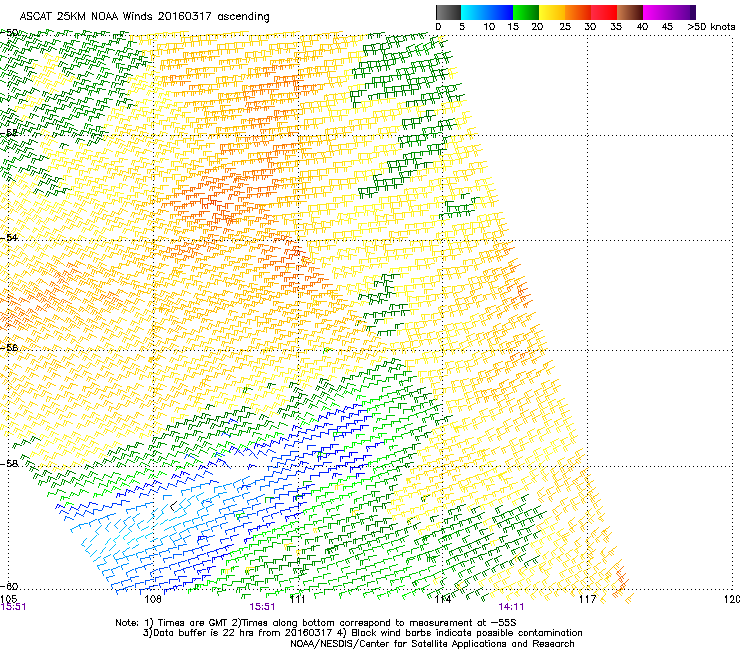Click the title "ASCAT 25KM NOAA Winds 20160317 ascending"
740x650 pixels.
tap(144, 17)
